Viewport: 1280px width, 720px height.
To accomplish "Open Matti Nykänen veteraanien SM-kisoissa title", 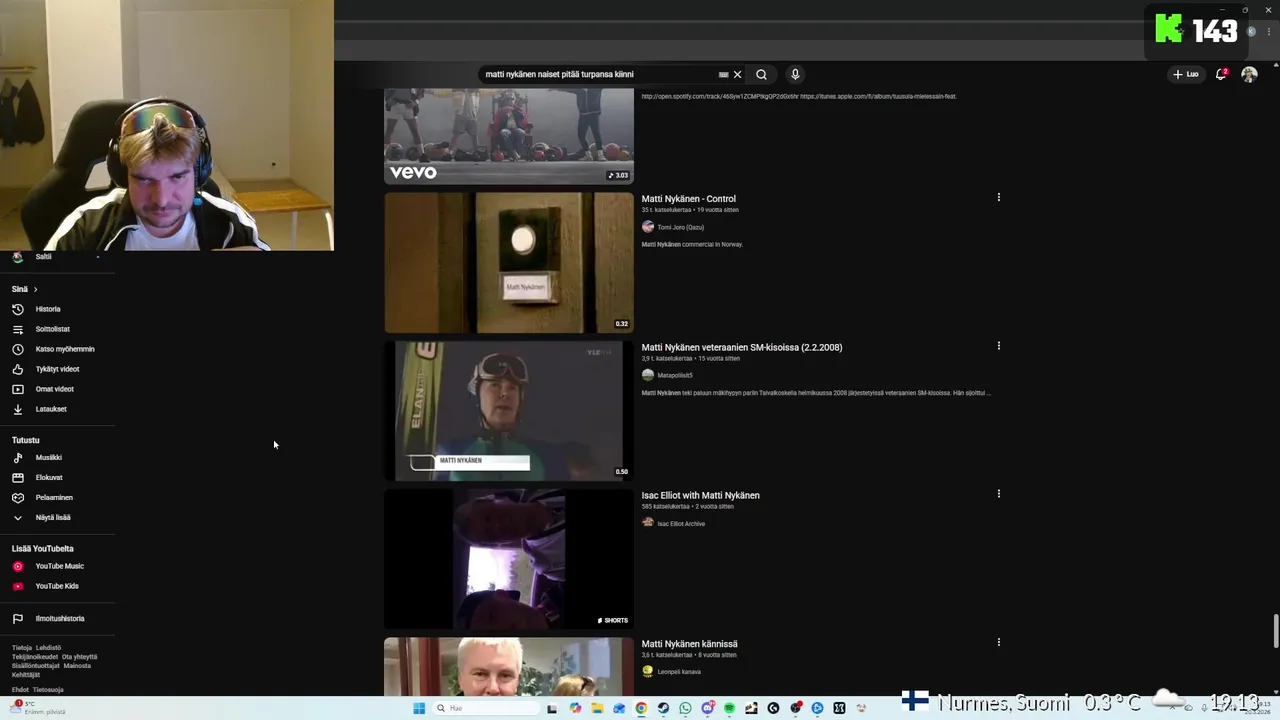I will point(741,347).
